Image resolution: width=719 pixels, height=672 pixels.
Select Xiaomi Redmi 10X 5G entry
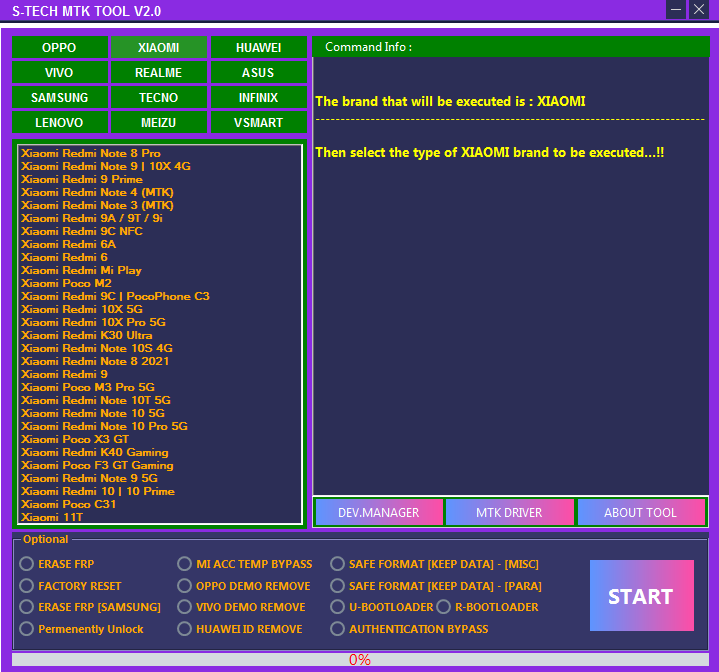(x=160, y=309)
